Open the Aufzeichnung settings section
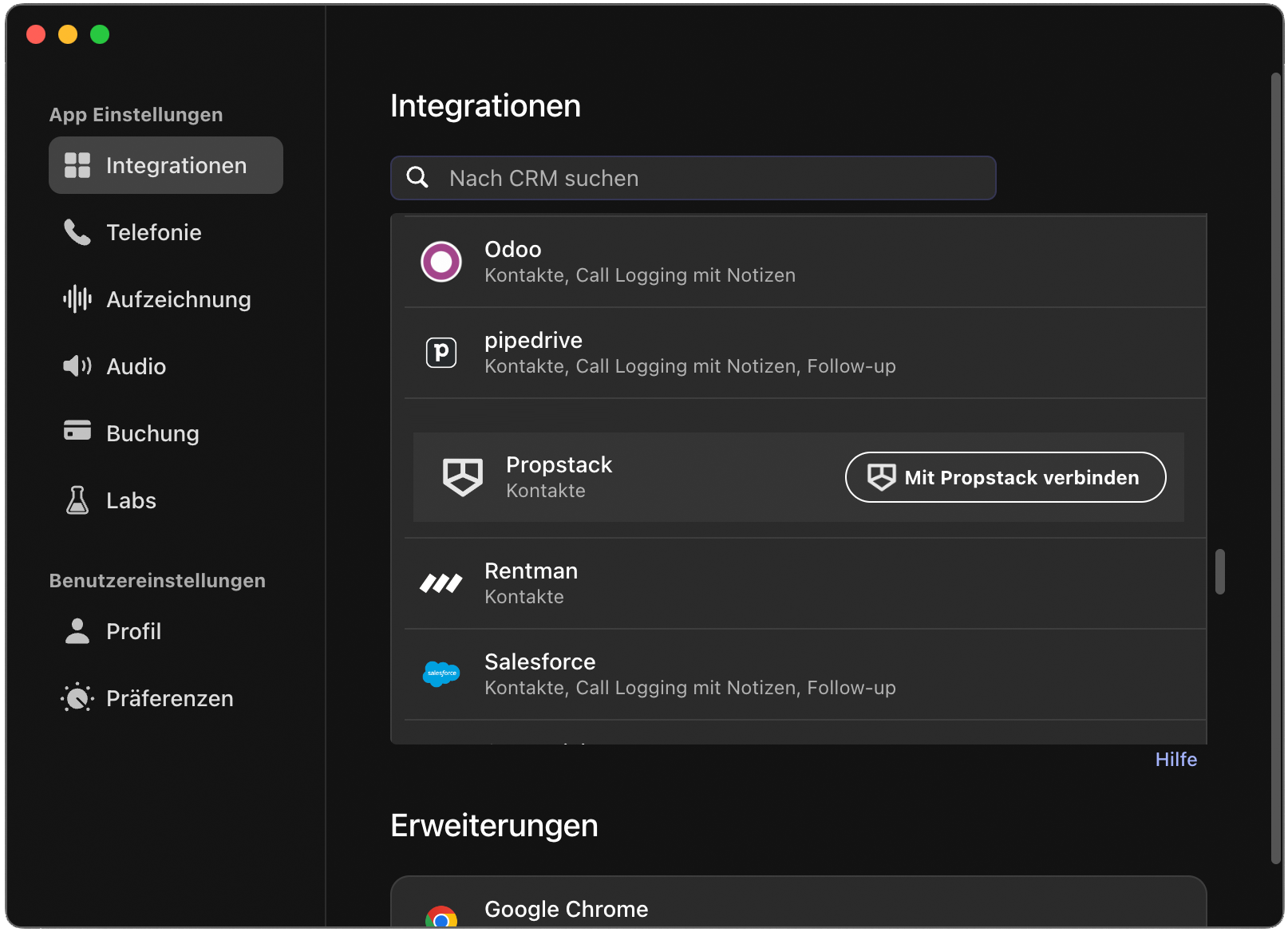Screen dimensions: 1288x932 coord(166,299)
